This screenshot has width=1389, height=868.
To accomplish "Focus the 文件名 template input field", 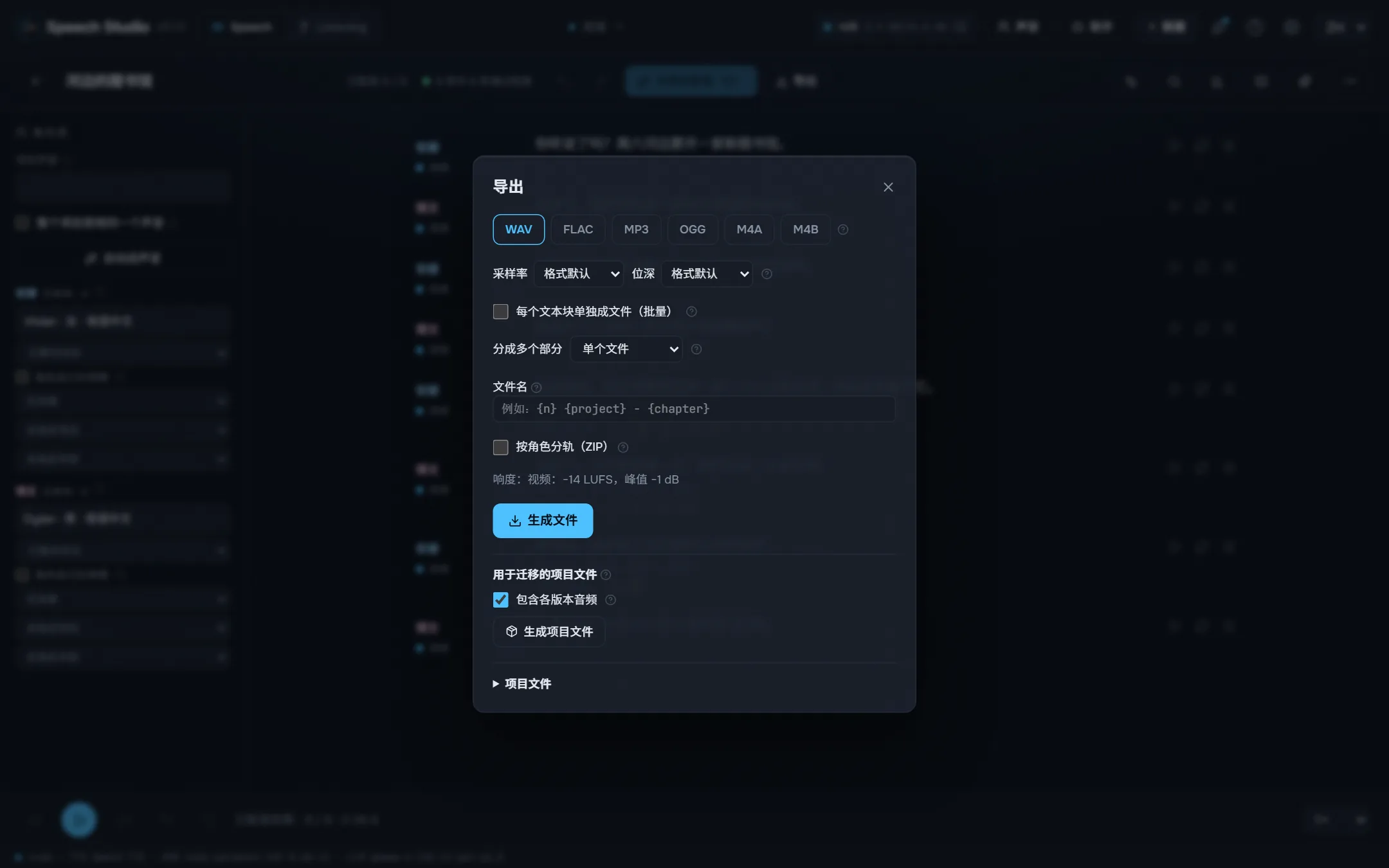I will point(694,409).
